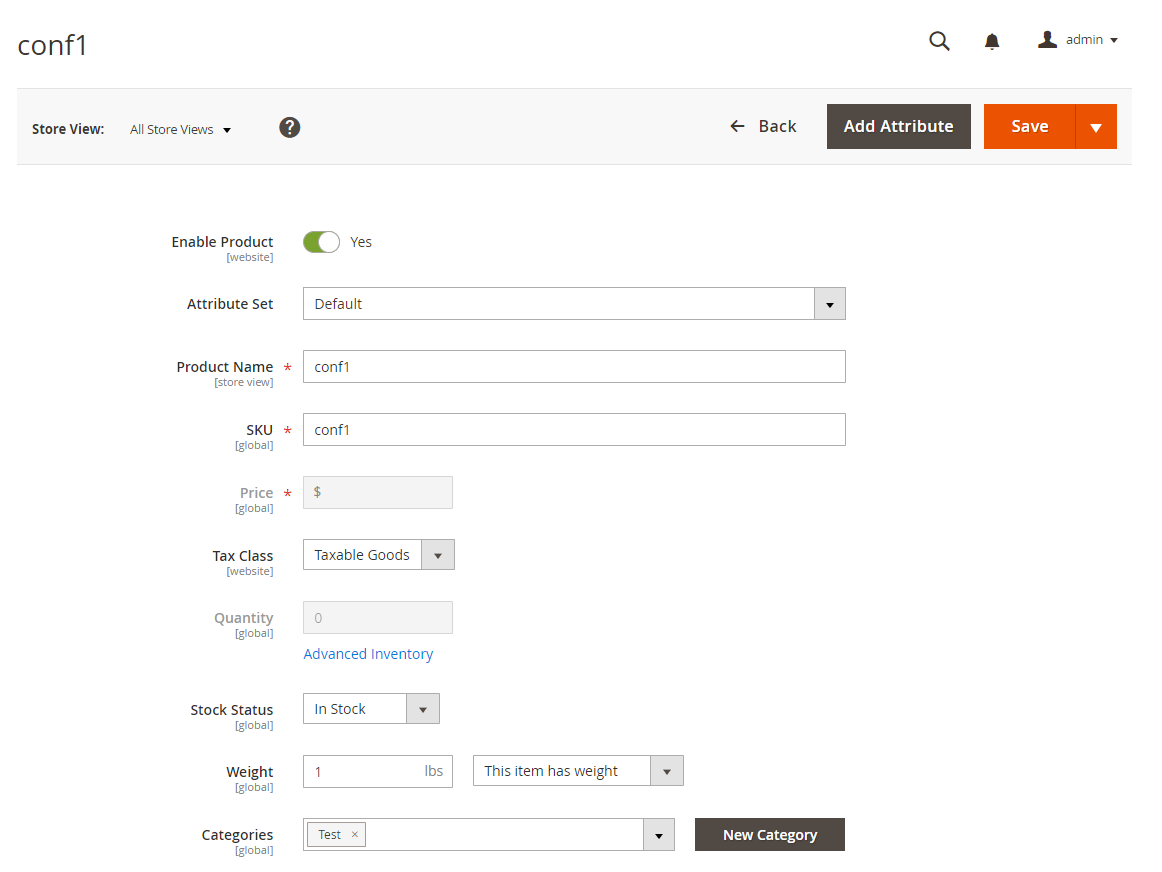
Task: Open the Stock Status dropdown
Action: [x=371, y=709]
